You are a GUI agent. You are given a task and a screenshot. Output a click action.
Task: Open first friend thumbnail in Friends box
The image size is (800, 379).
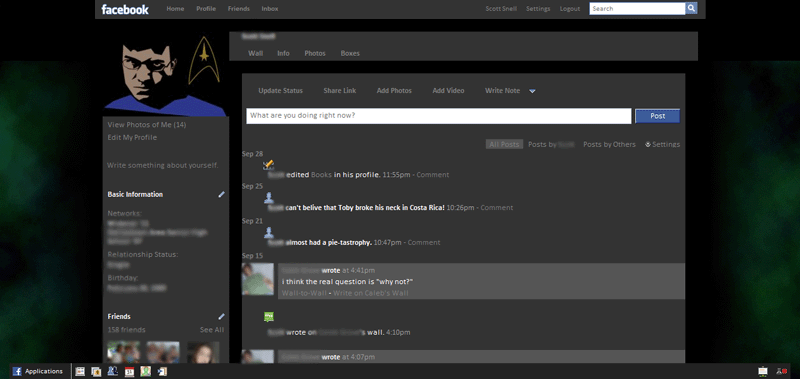click(123, 352)
